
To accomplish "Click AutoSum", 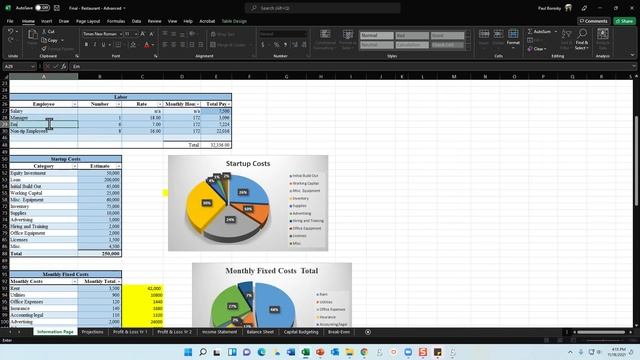I will 540,31.
